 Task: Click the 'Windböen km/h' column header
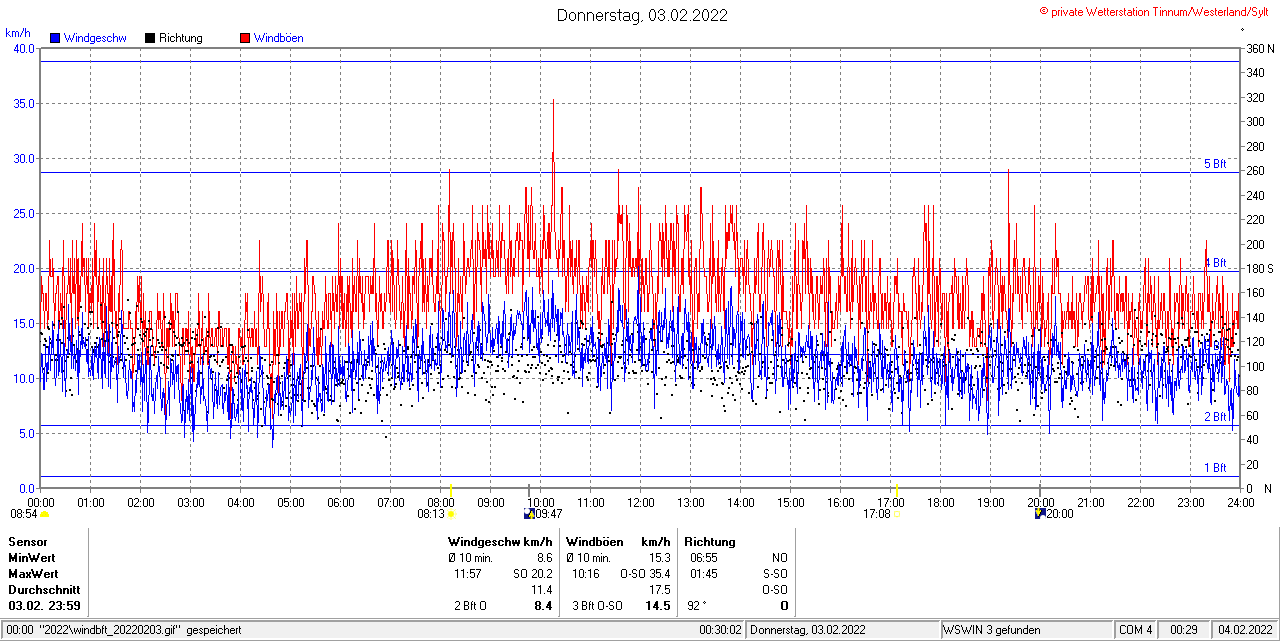(618, 542)
